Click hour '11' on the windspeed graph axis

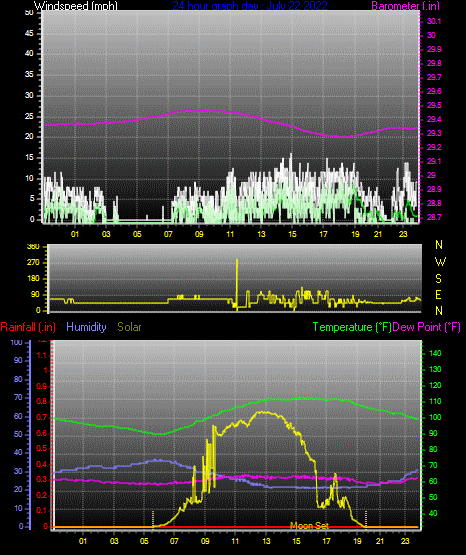point(230,234)
